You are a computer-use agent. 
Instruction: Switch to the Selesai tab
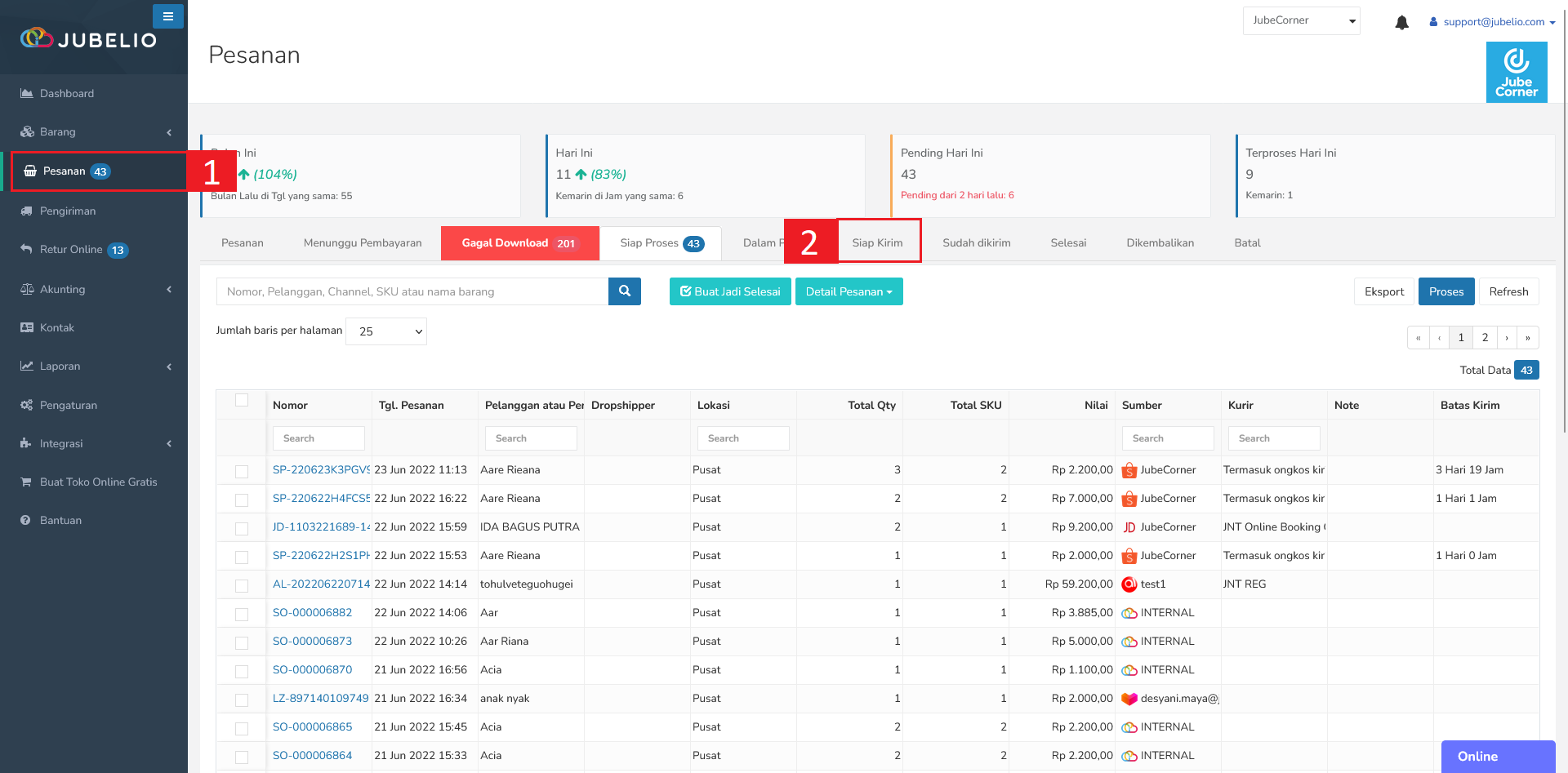click(1068, 242)
